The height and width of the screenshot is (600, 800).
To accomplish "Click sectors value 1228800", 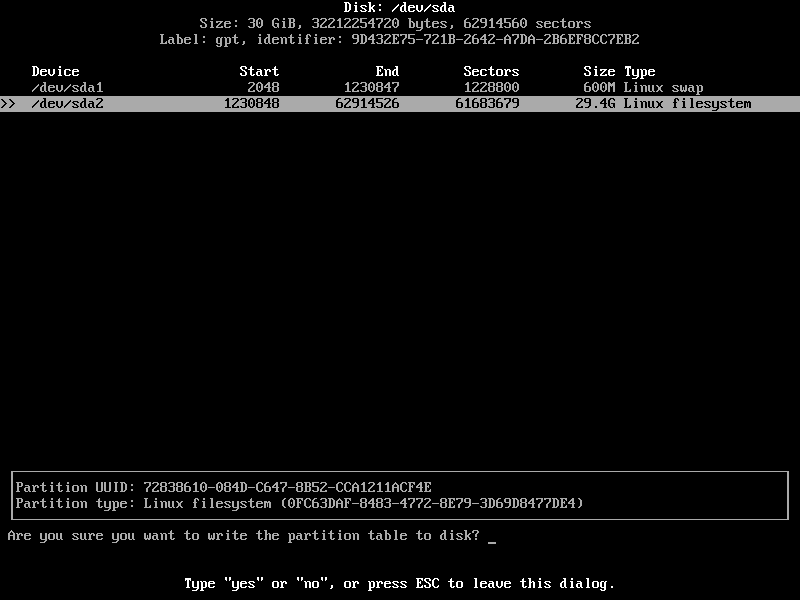I will 491,88.
